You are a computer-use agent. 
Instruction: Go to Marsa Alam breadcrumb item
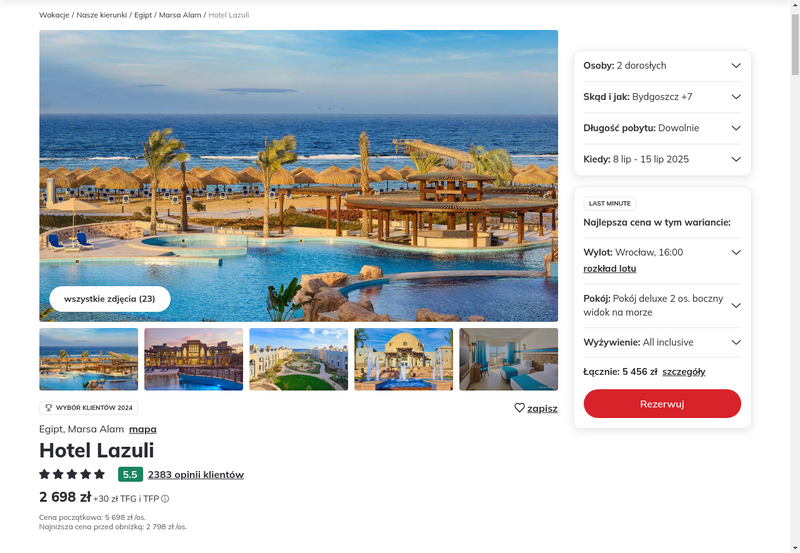(x=180, y=15)
